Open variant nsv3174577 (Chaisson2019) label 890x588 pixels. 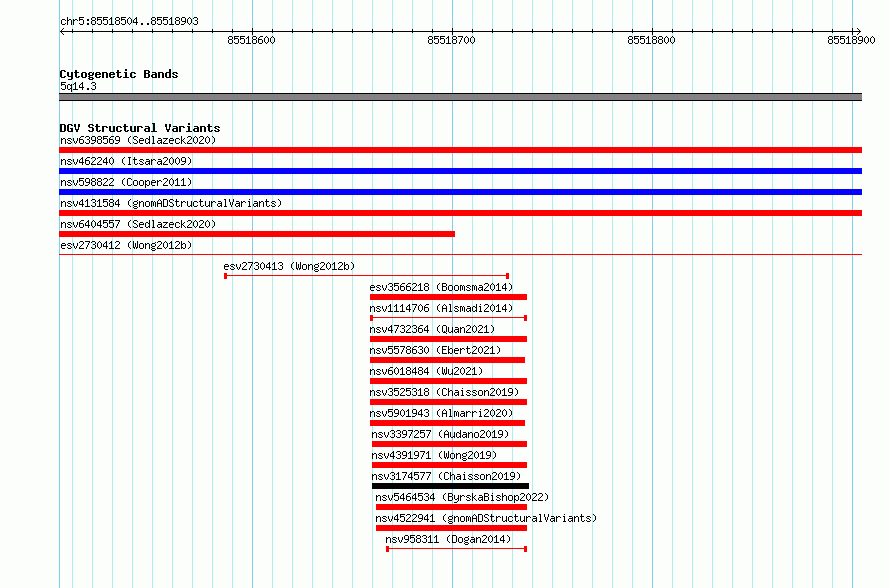[446, 476]
